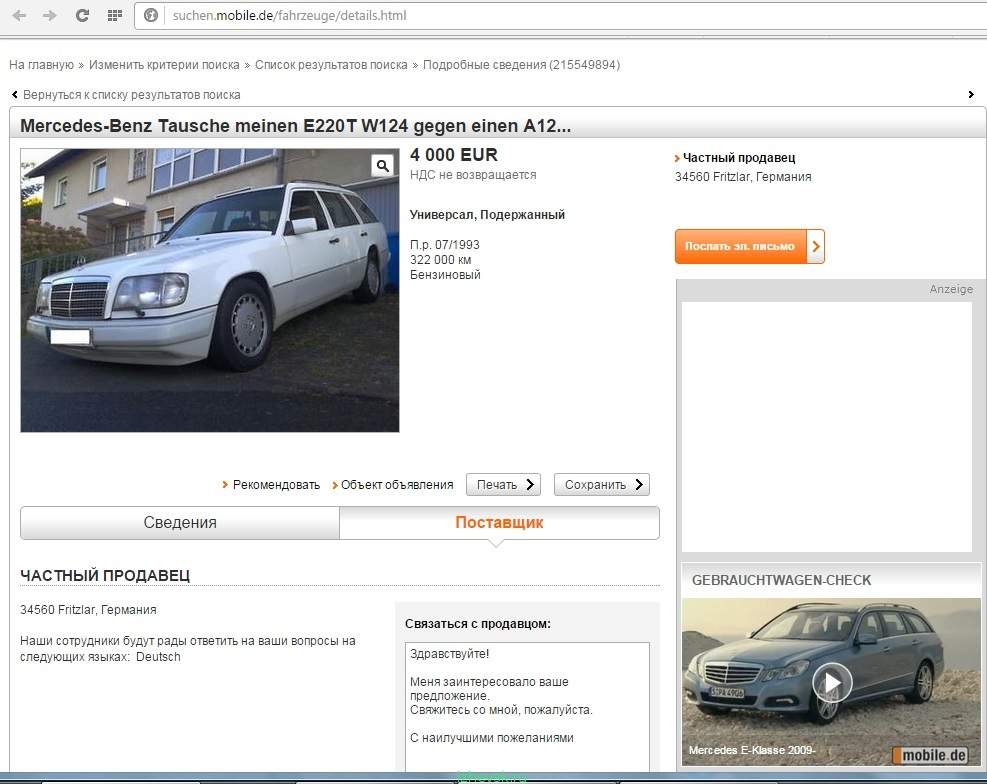Click the Сохранить button
The width and height of the screenshot is (987, 784).
tap(602, 484)
